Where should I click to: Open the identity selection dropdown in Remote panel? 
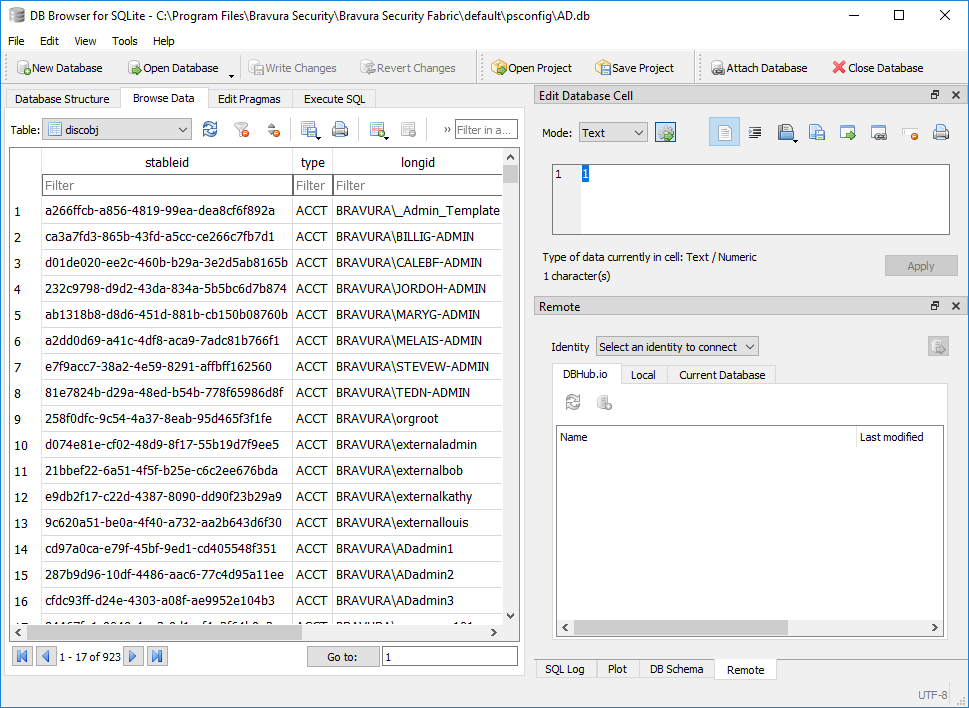[x=676, y=346]
